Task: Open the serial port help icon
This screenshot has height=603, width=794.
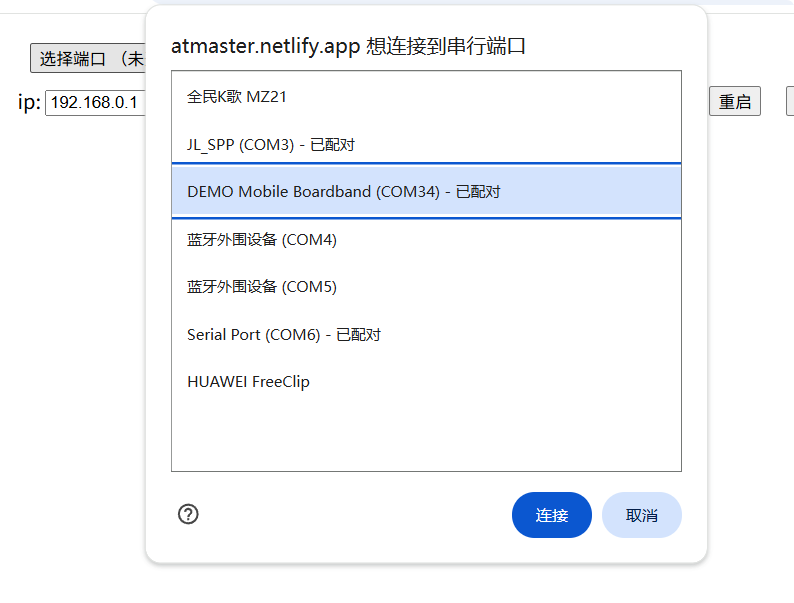Action: click(x=188, y=514)
